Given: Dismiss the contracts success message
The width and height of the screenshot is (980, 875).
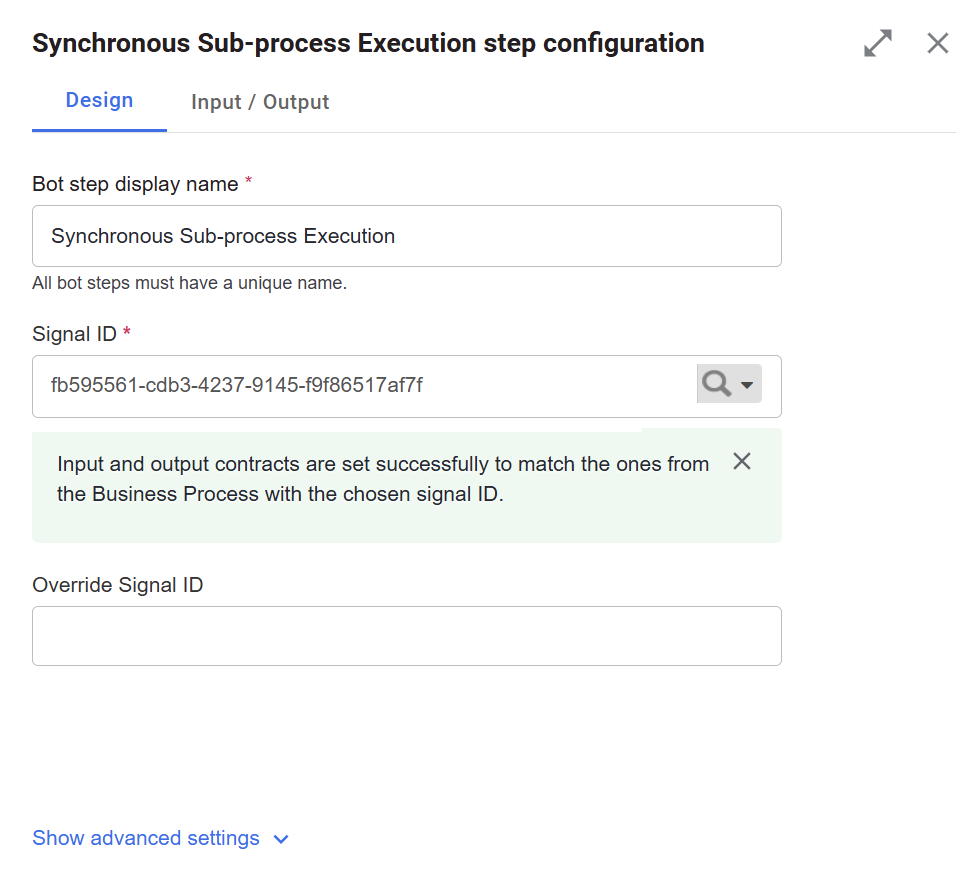Looking at the screenshot, I should click(x=742, y=461).
